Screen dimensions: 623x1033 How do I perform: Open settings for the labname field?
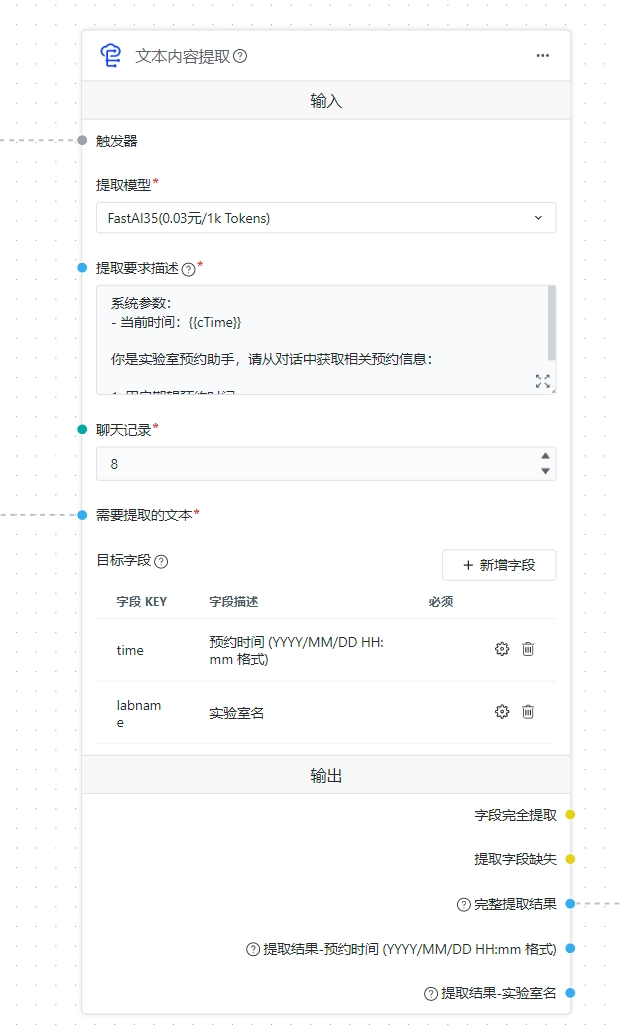tap(502, 712)
